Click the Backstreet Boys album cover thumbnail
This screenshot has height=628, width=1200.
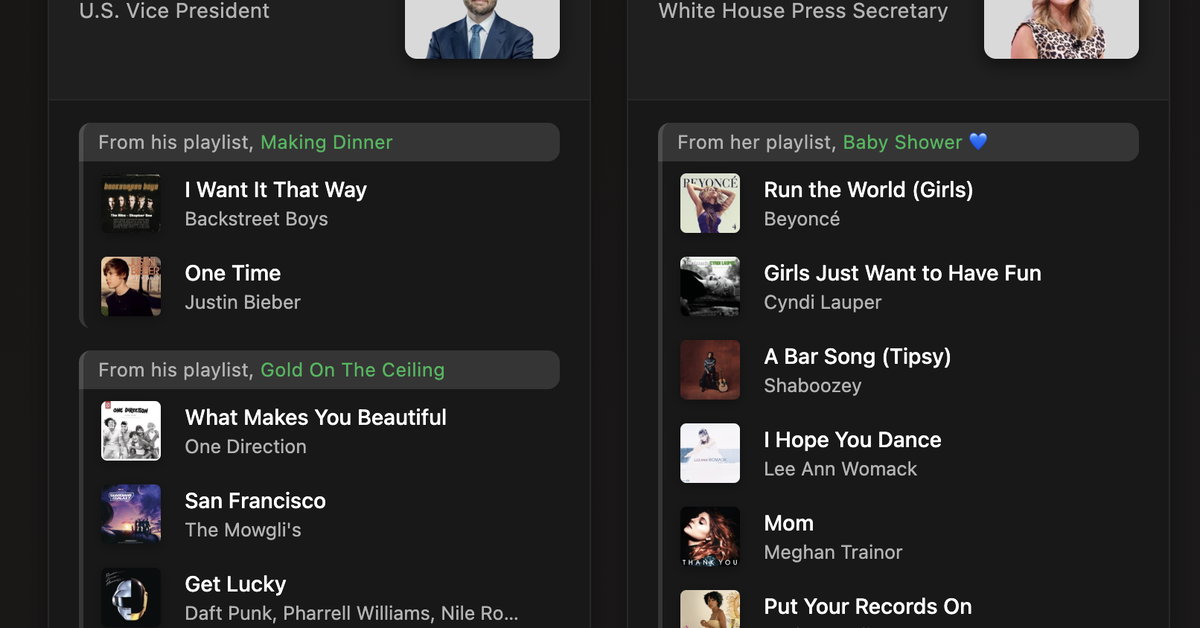tap(130, 202)
